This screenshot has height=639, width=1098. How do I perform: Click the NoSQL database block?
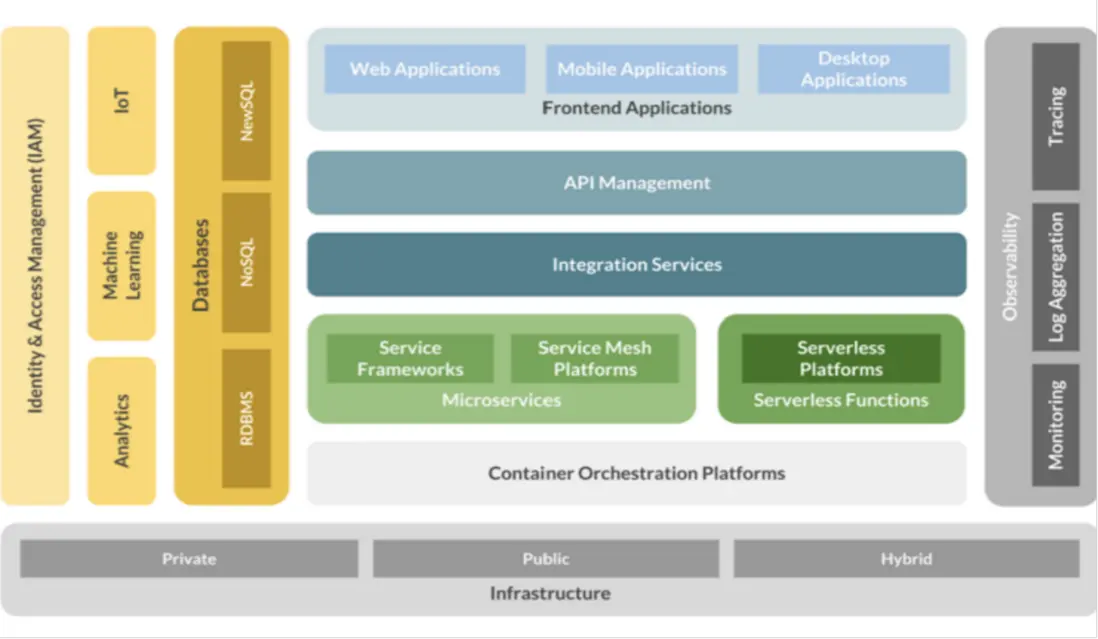click(x=246, y=262)
